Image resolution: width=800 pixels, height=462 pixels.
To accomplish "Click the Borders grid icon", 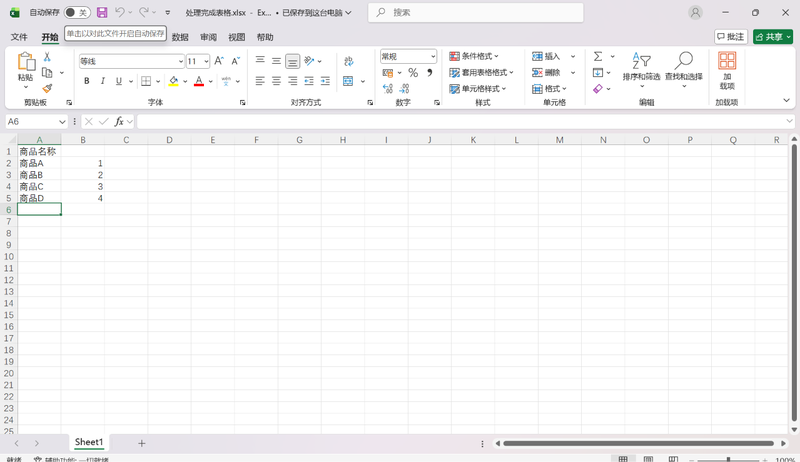I will [146, 81].
